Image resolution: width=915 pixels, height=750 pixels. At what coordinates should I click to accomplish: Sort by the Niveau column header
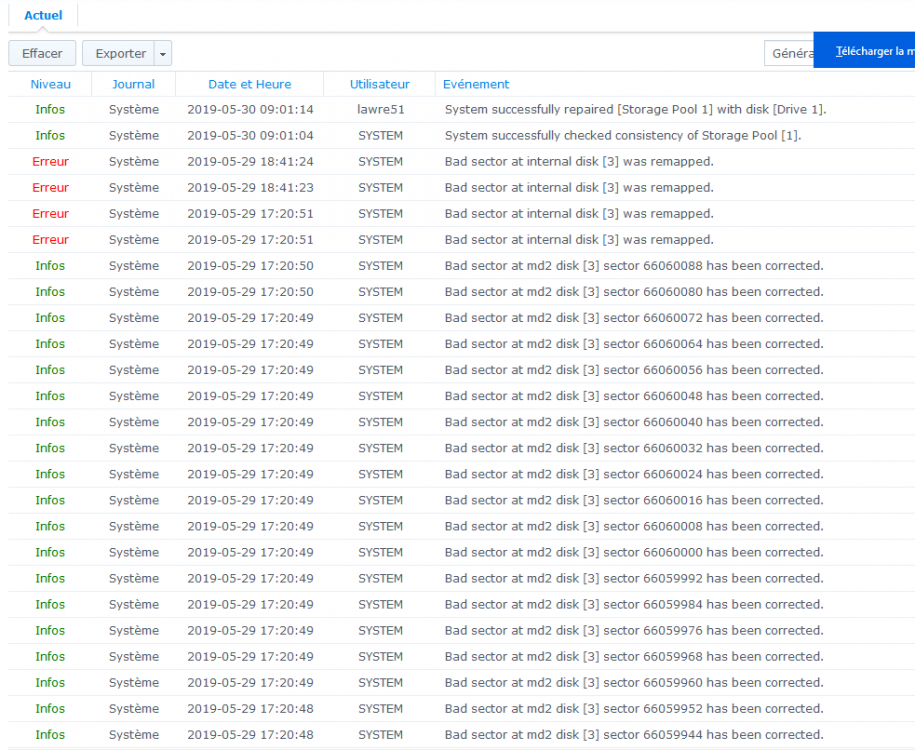[50, 84]
